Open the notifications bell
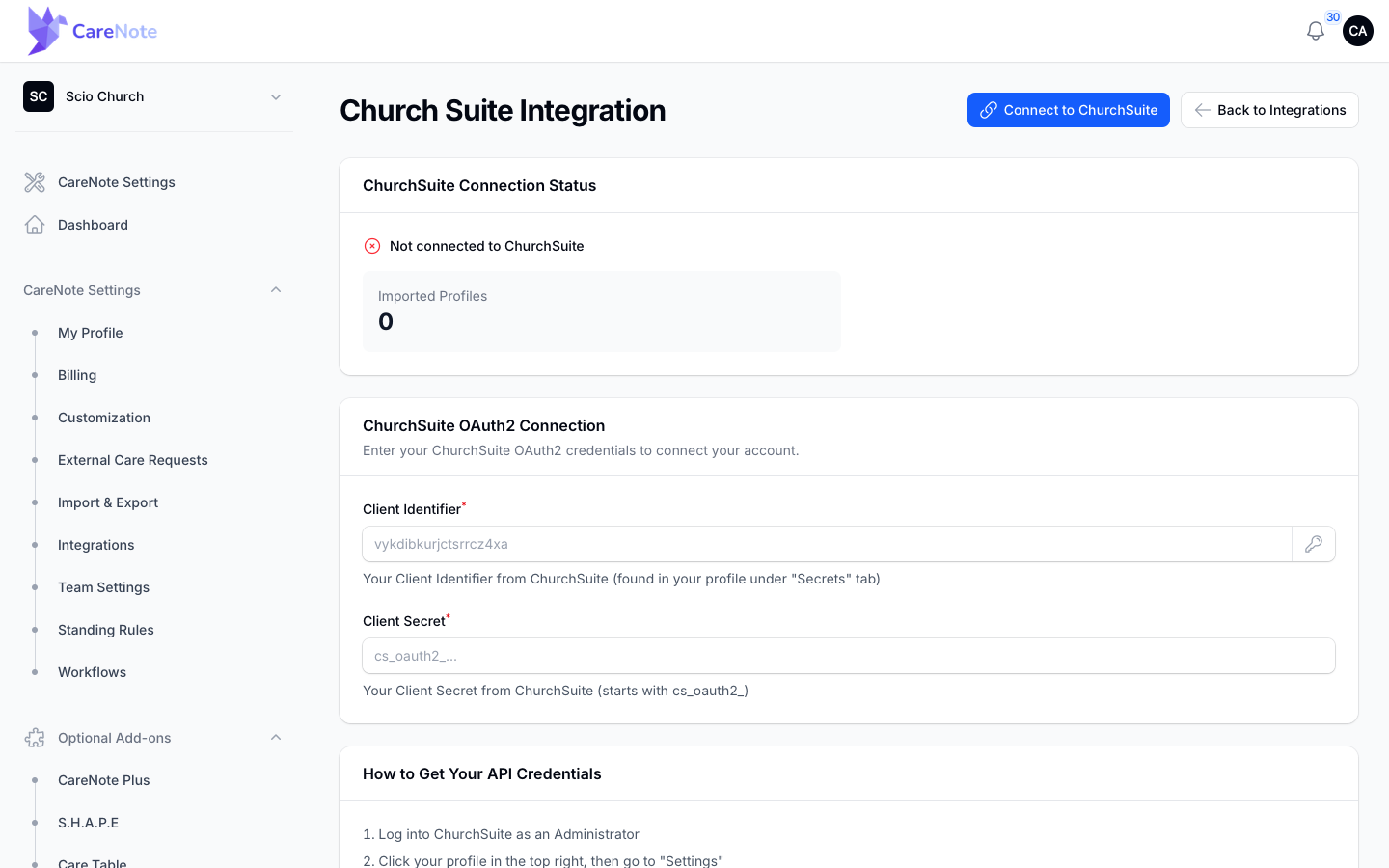This screenshot has height=868, width=1389. [1316, 31]
